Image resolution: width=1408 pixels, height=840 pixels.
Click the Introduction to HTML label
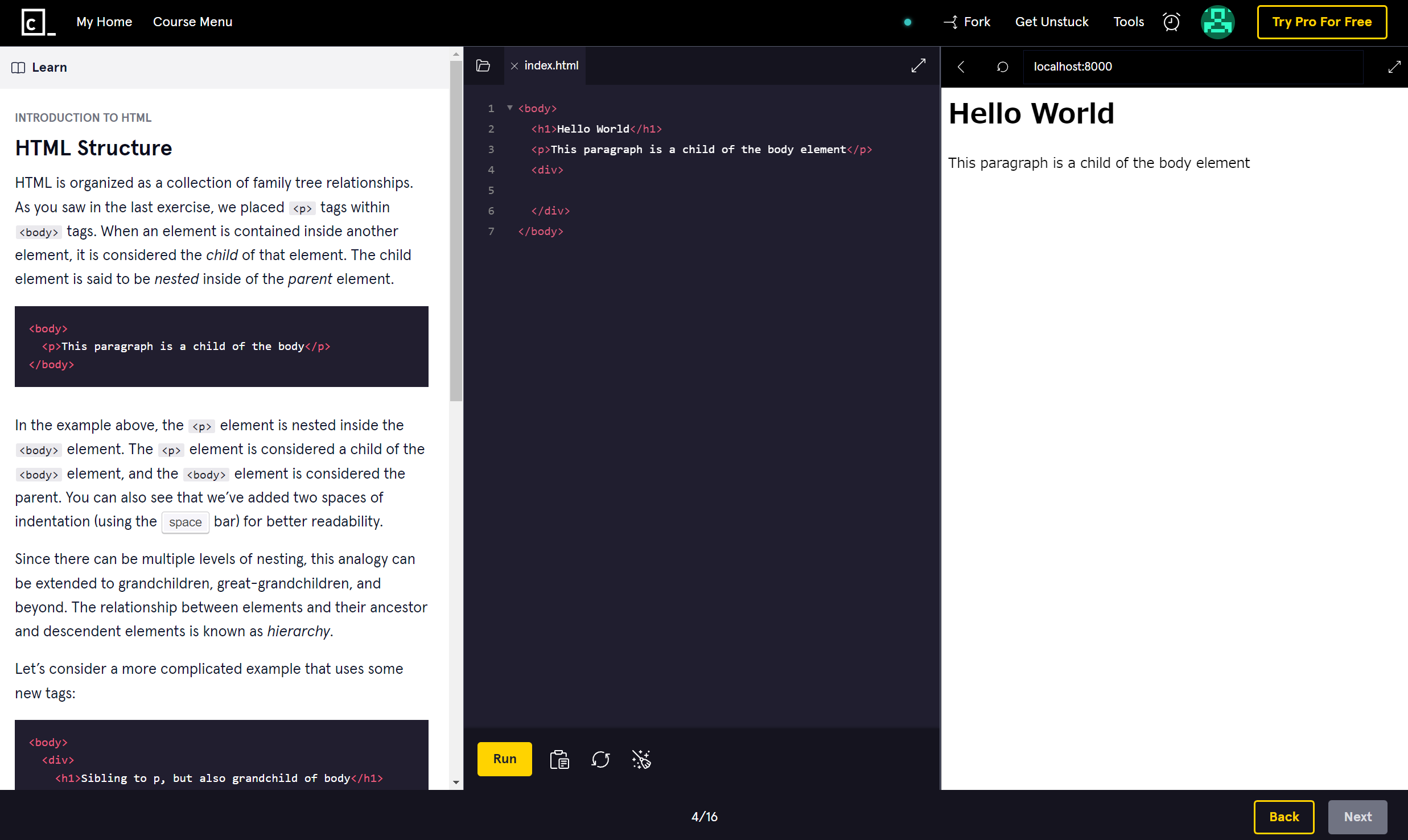click(x=83, y=118)
